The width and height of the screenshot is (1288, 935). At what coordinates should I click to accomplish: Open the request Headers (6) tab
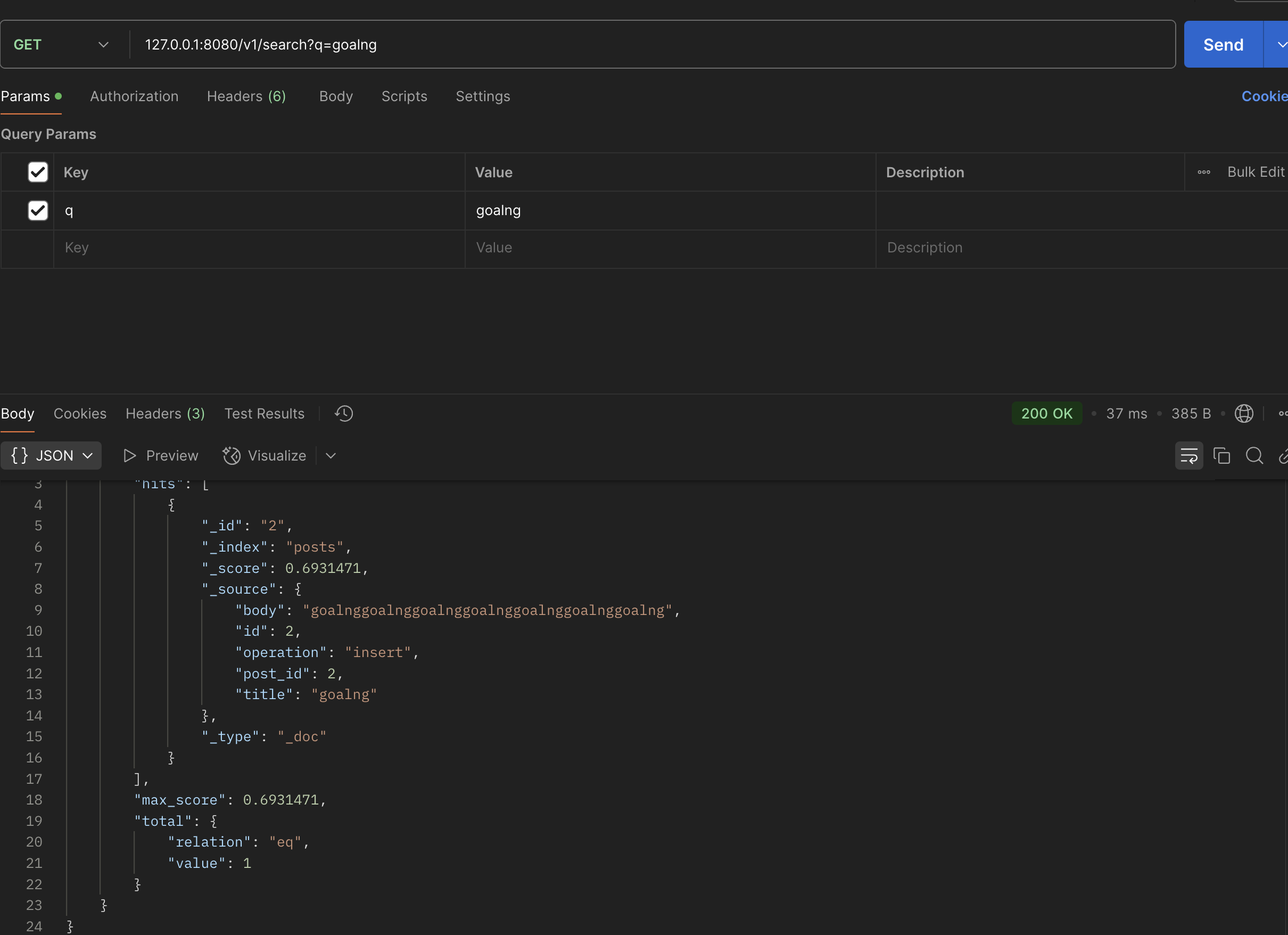point(246,96)
